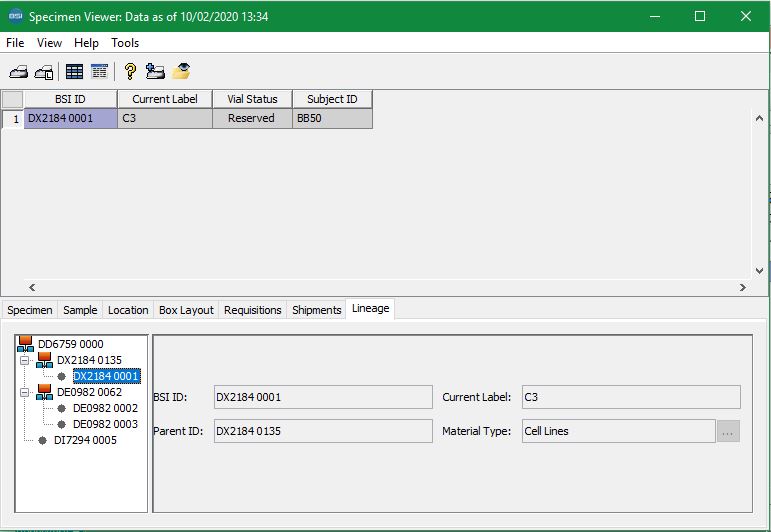Click the form/list view toolbar icon
The width and height of the screenshot is (771, 532).
[x=99, y=72]
